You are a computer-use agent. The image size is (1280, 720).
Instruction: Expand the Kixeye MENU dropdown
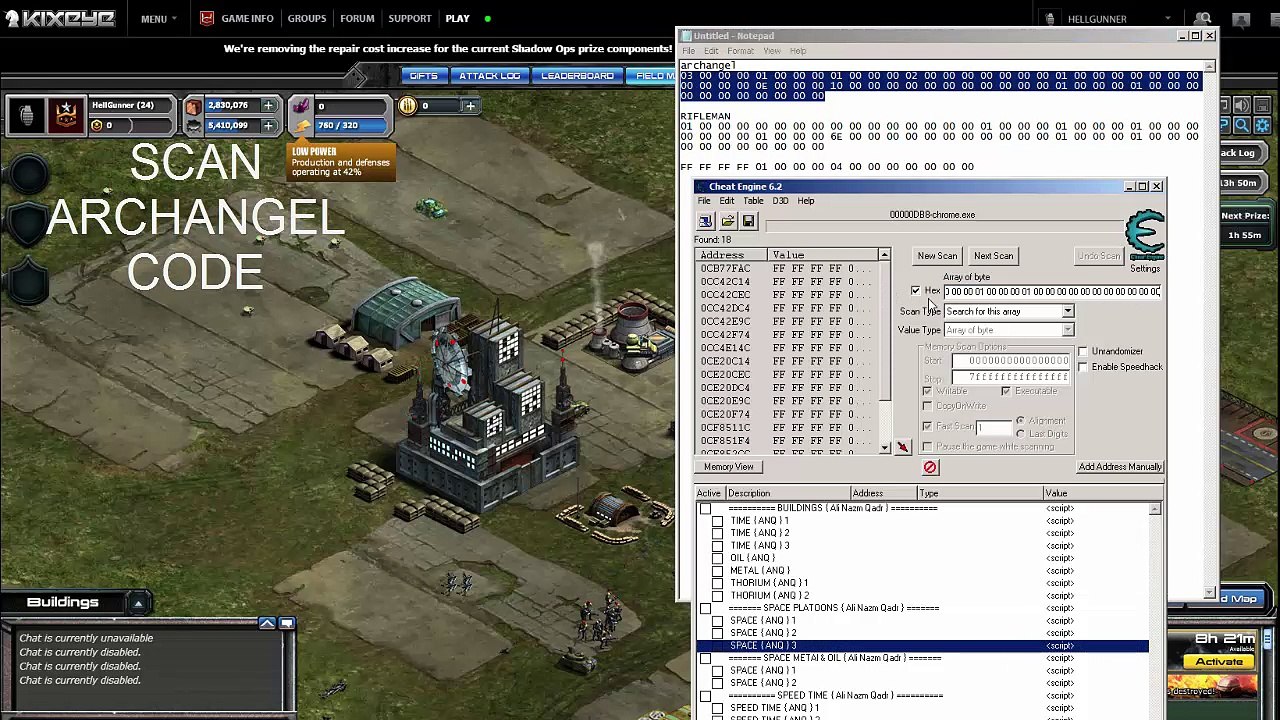tap(159, 19)
